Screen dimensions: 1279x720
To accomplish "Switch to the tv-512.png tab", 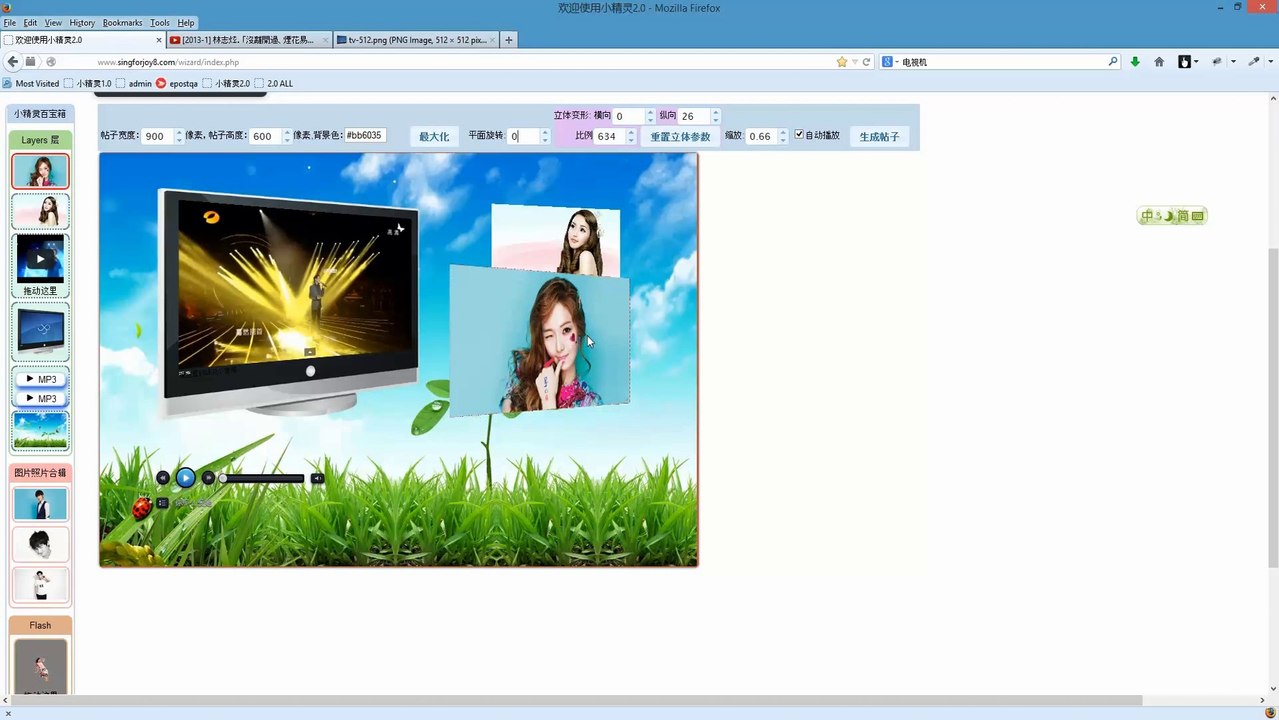I will (x=417, y=40).
